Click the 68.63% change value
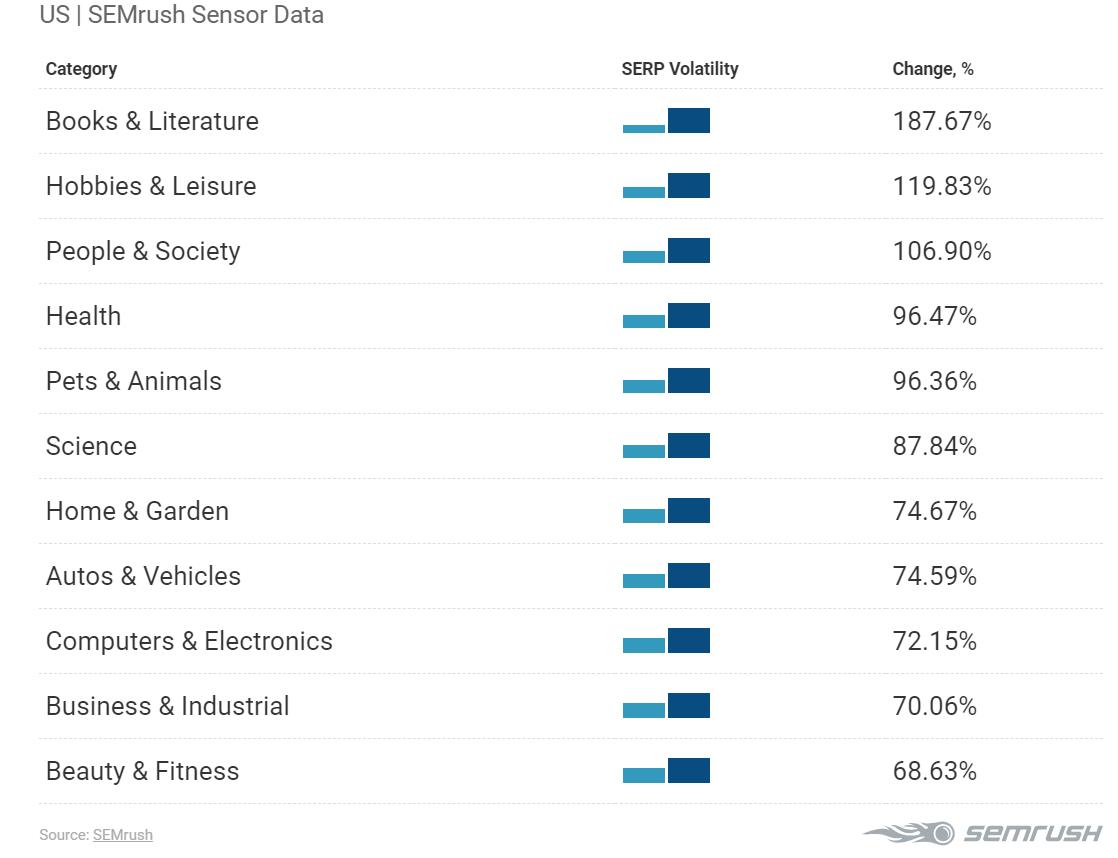1118x858 pixels. pyautogui.click(x=935, y=771)
